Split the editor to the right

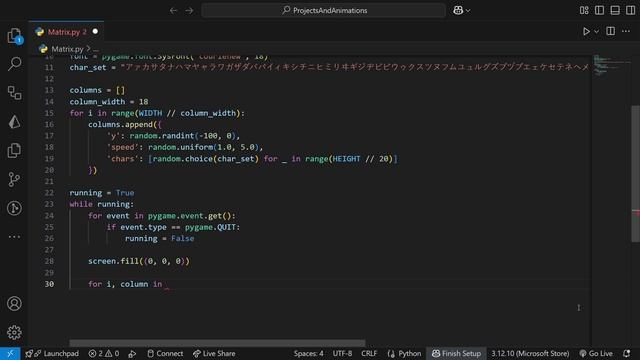(x=611, y=31)
